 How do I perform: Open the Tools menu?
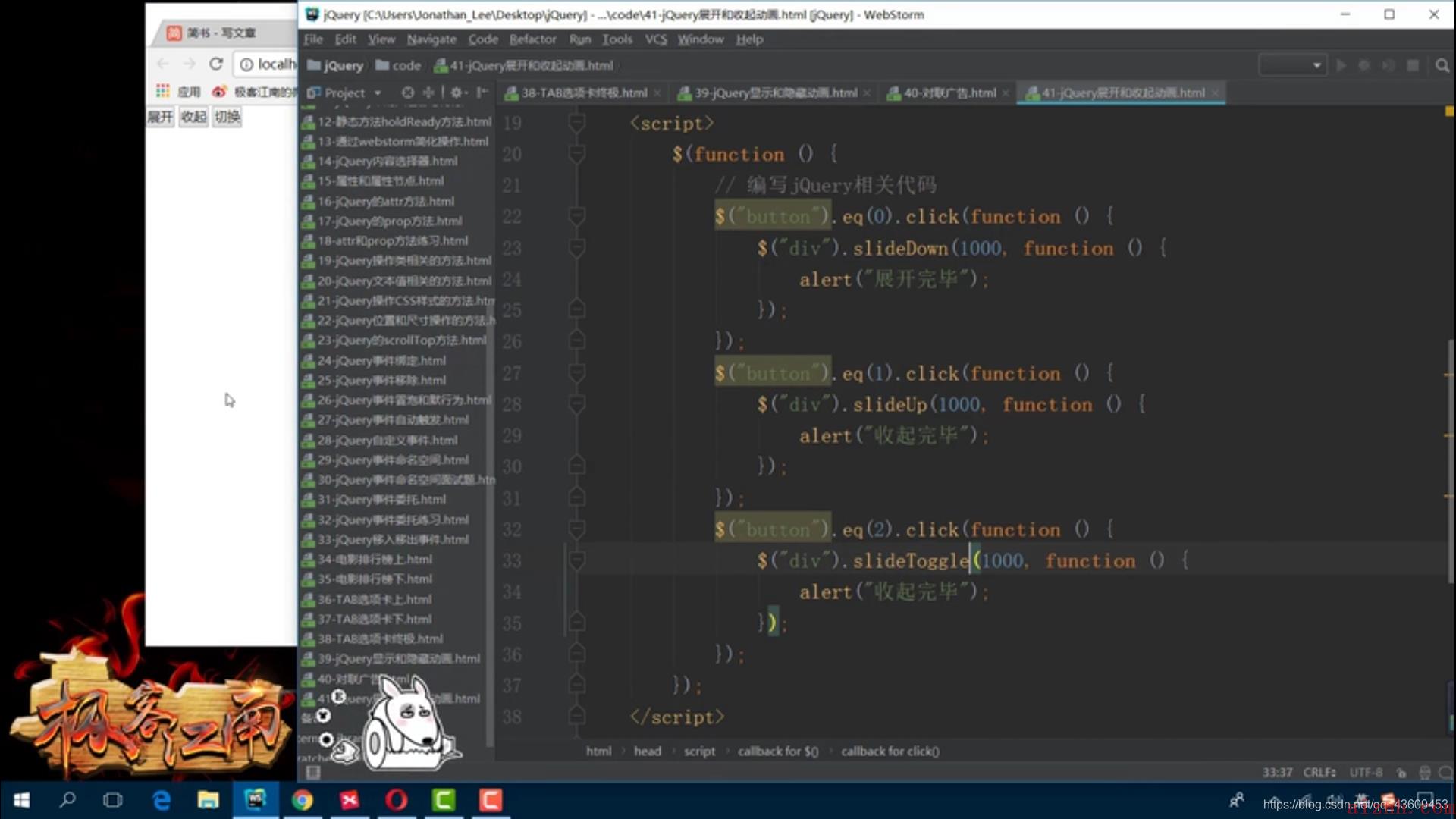tap(617, 39)
